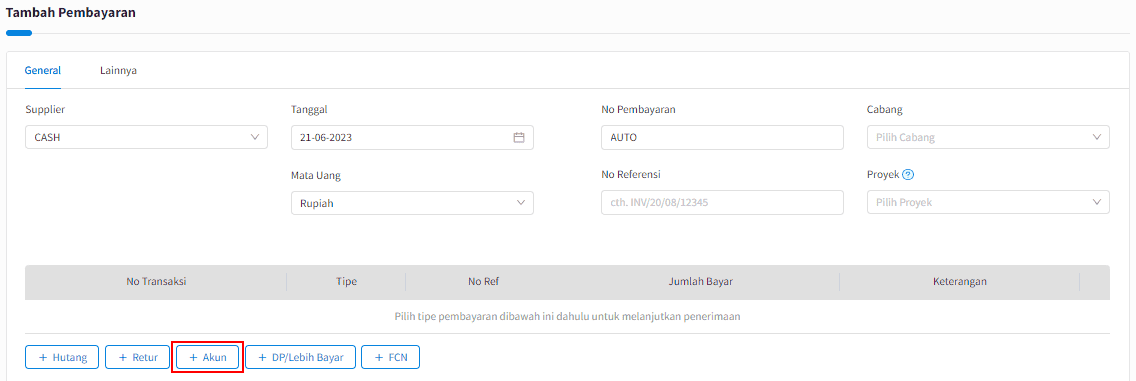
Task: Expand the Pilih Proyek dropdown
Action: click(x=988, y=203)
